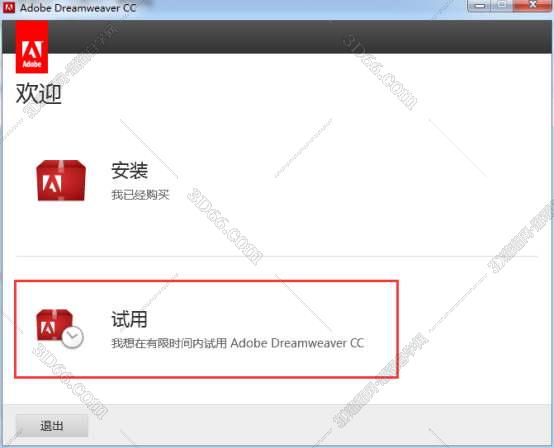Screen dimensions: 554x448
Task: Click the Adobe Dreamweaver CC window title
Action: 78,8
